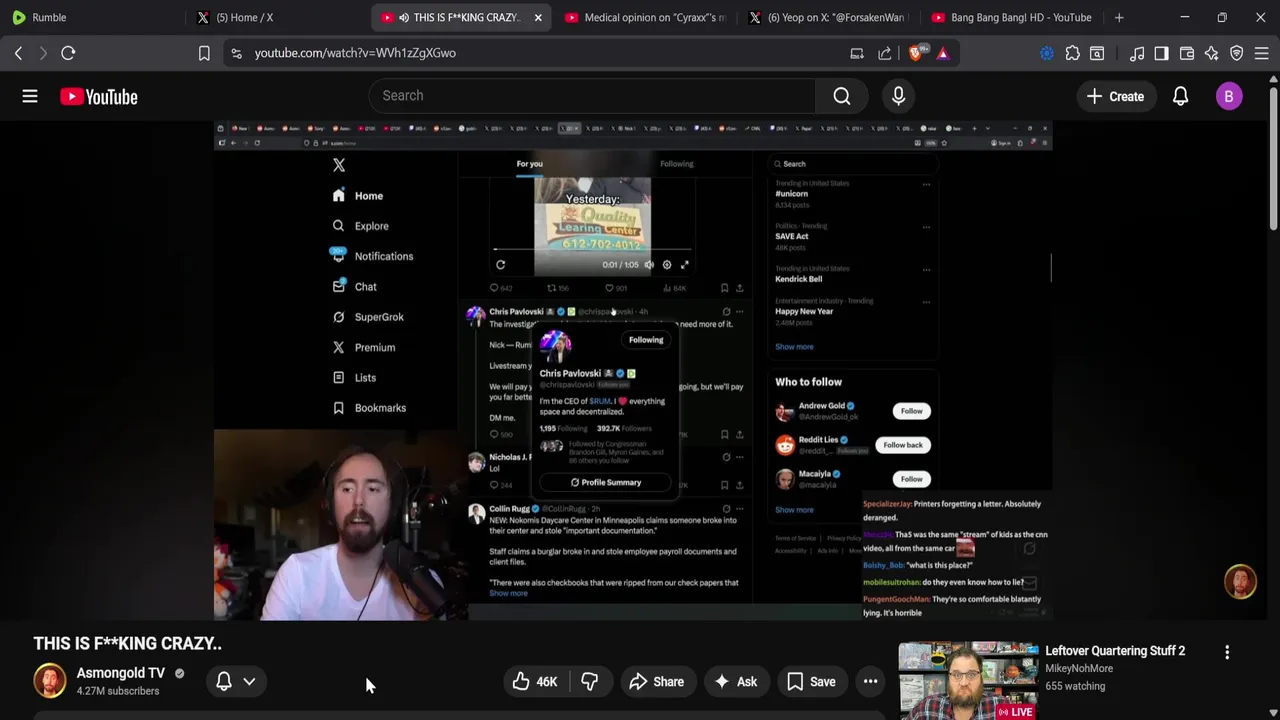This screenshot has width=1280, height=720.
Task: Click the install/cast icon in address bar
Action: click(857, 53)
